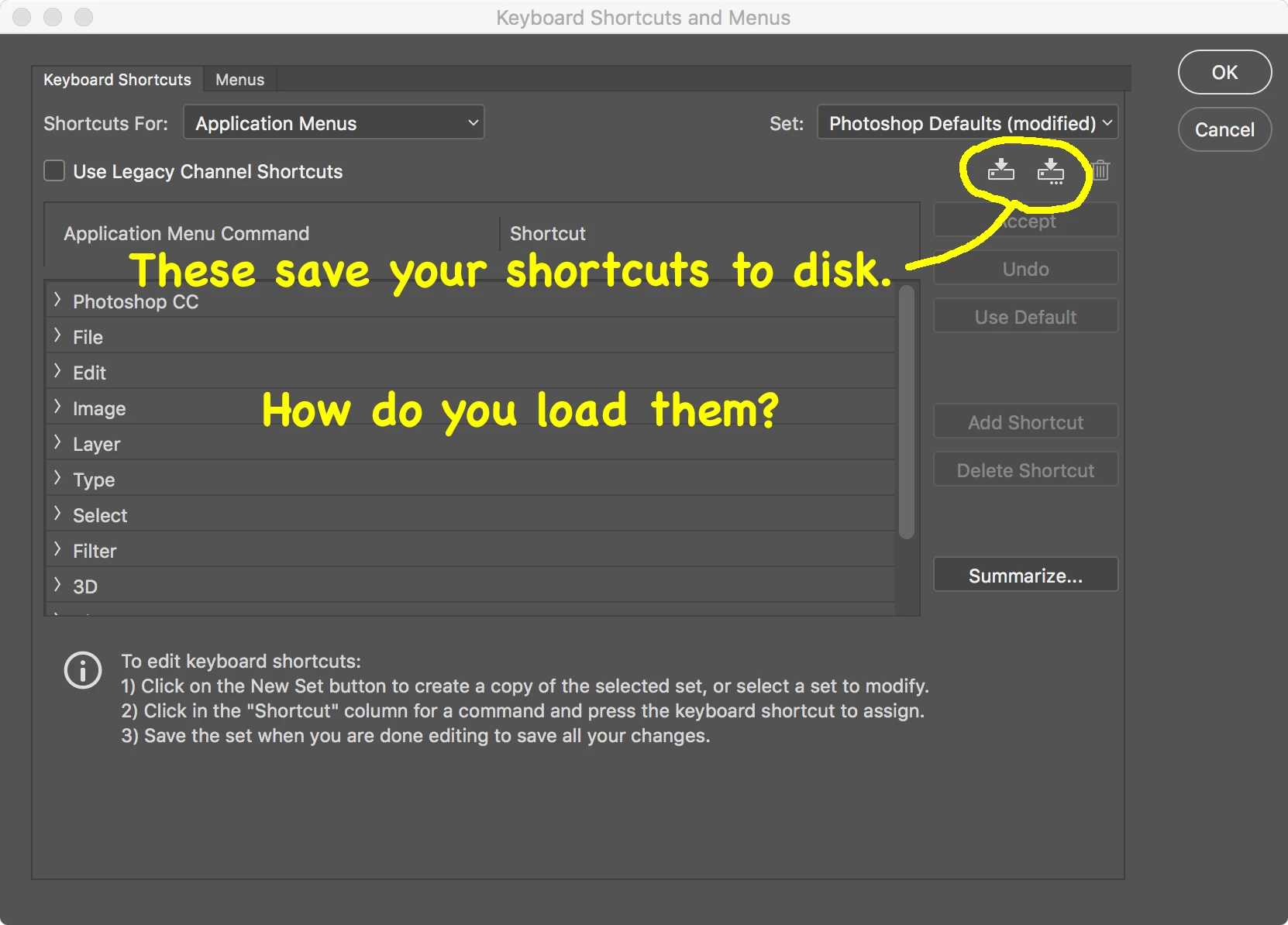Viewport: 1288px width, 925px height.
Task: Create new set from current shortcuts icon
Action: point(1051,170)
